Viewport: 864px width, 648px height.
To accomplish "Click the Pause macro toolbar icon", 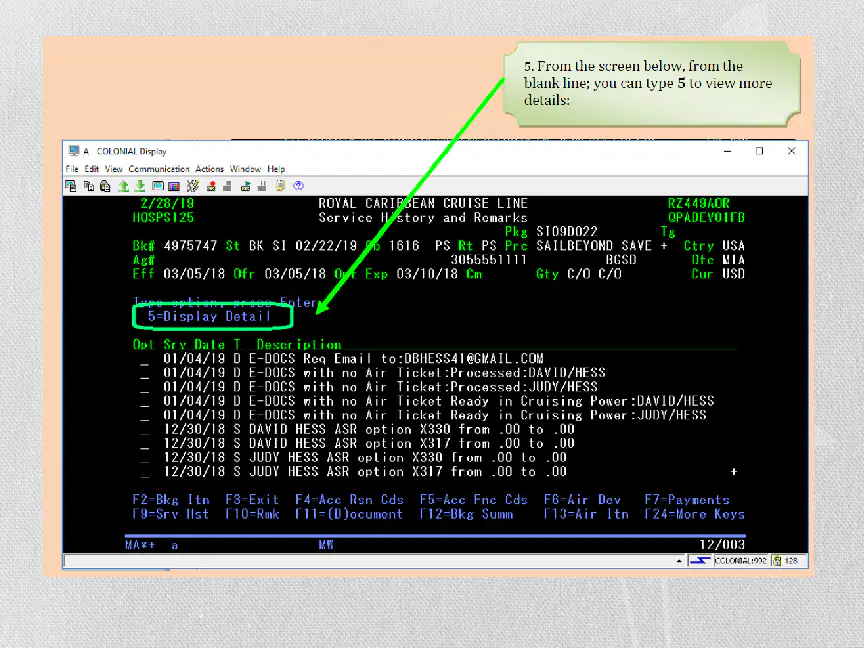I will [262, 186].
